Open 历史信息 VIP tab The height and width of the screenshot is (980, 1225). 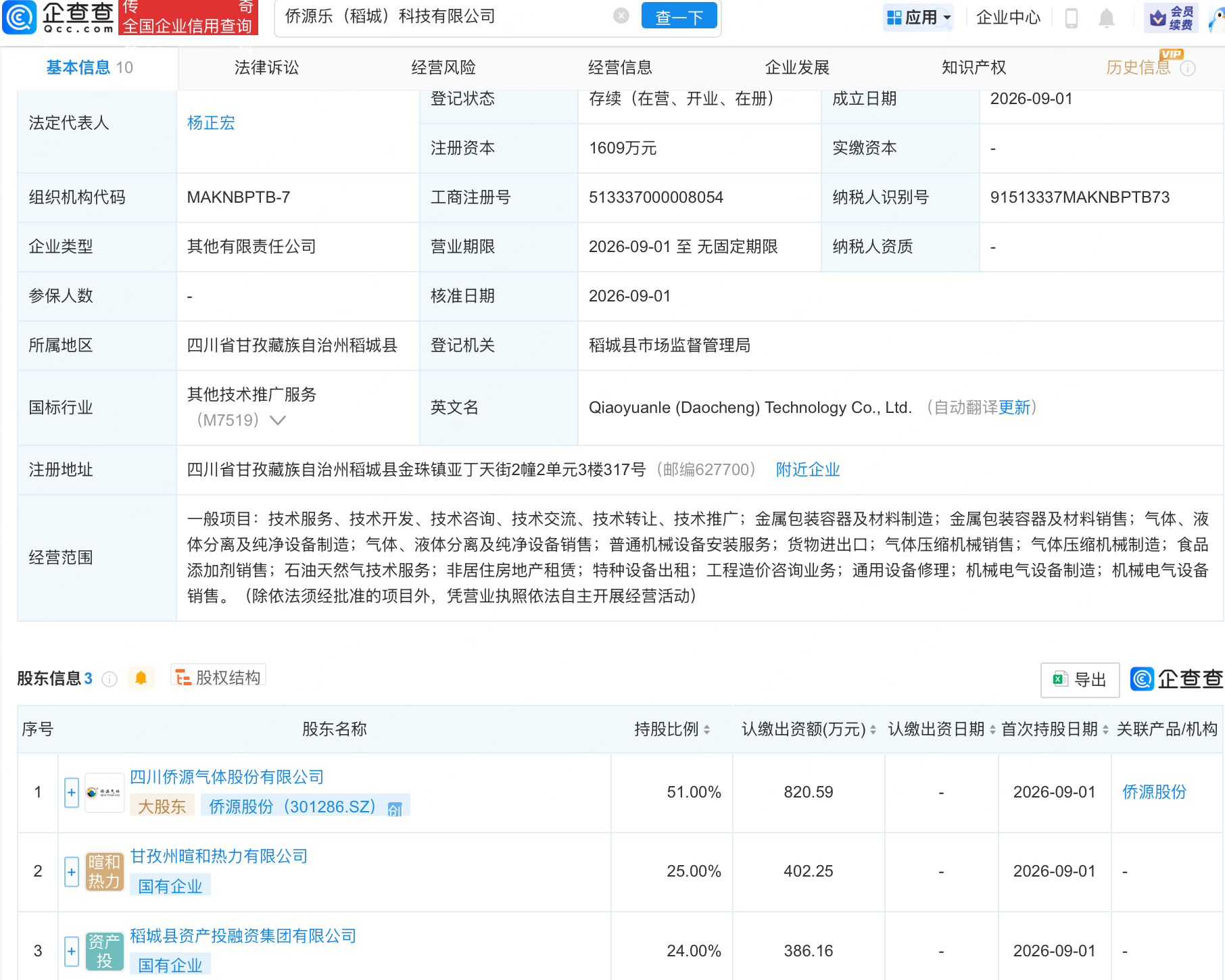point(1138,68)
